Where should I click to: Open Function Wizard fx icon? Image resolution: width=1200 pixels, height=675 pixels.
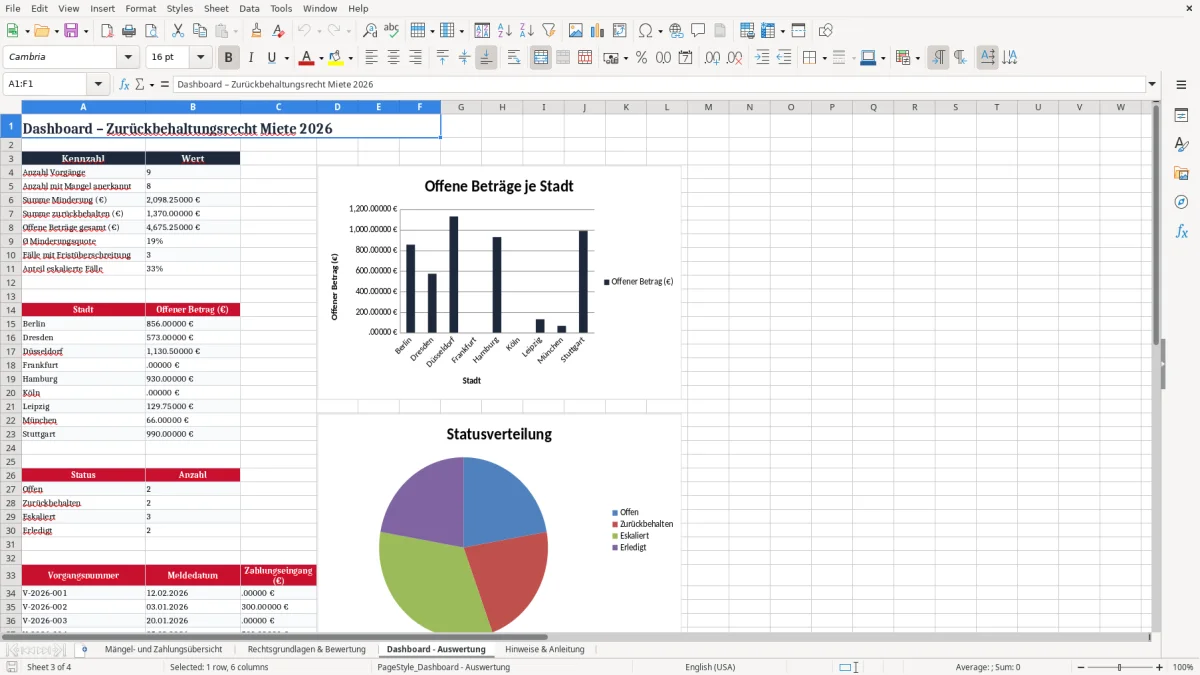pos(124,85)
